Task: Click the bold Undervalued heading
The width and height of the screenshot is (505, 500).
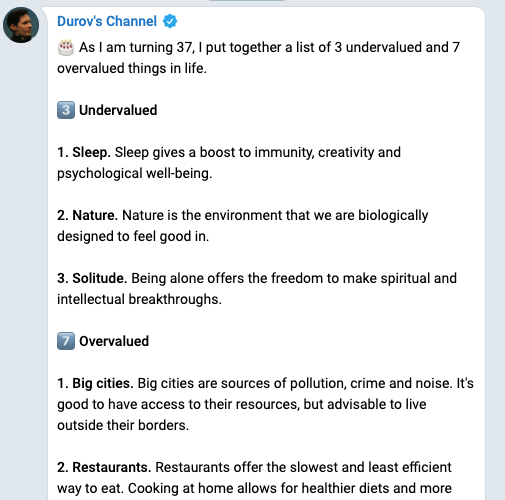Action: 118,110
